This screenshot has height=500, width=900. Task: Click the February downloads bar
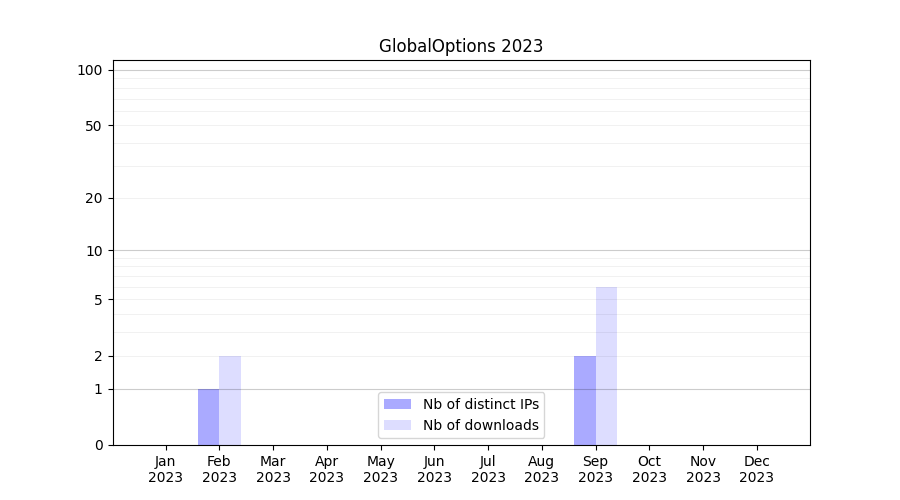click(x=230, y=400)
